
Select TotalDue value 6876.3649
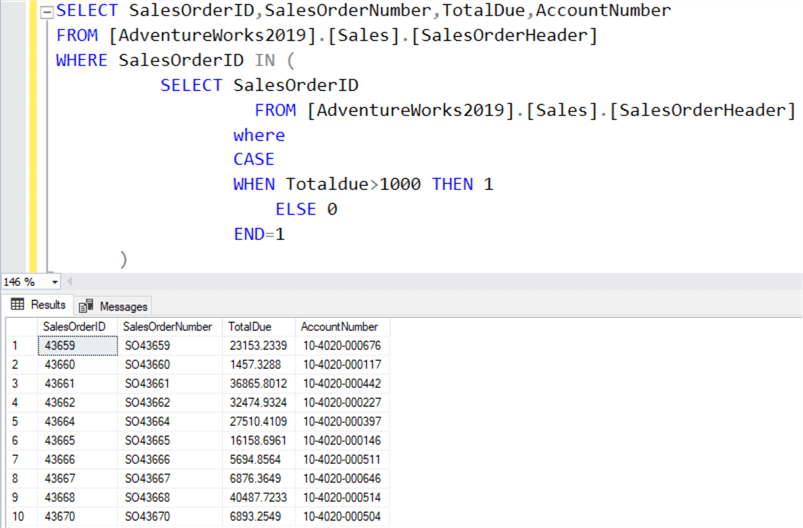[259, 478]
